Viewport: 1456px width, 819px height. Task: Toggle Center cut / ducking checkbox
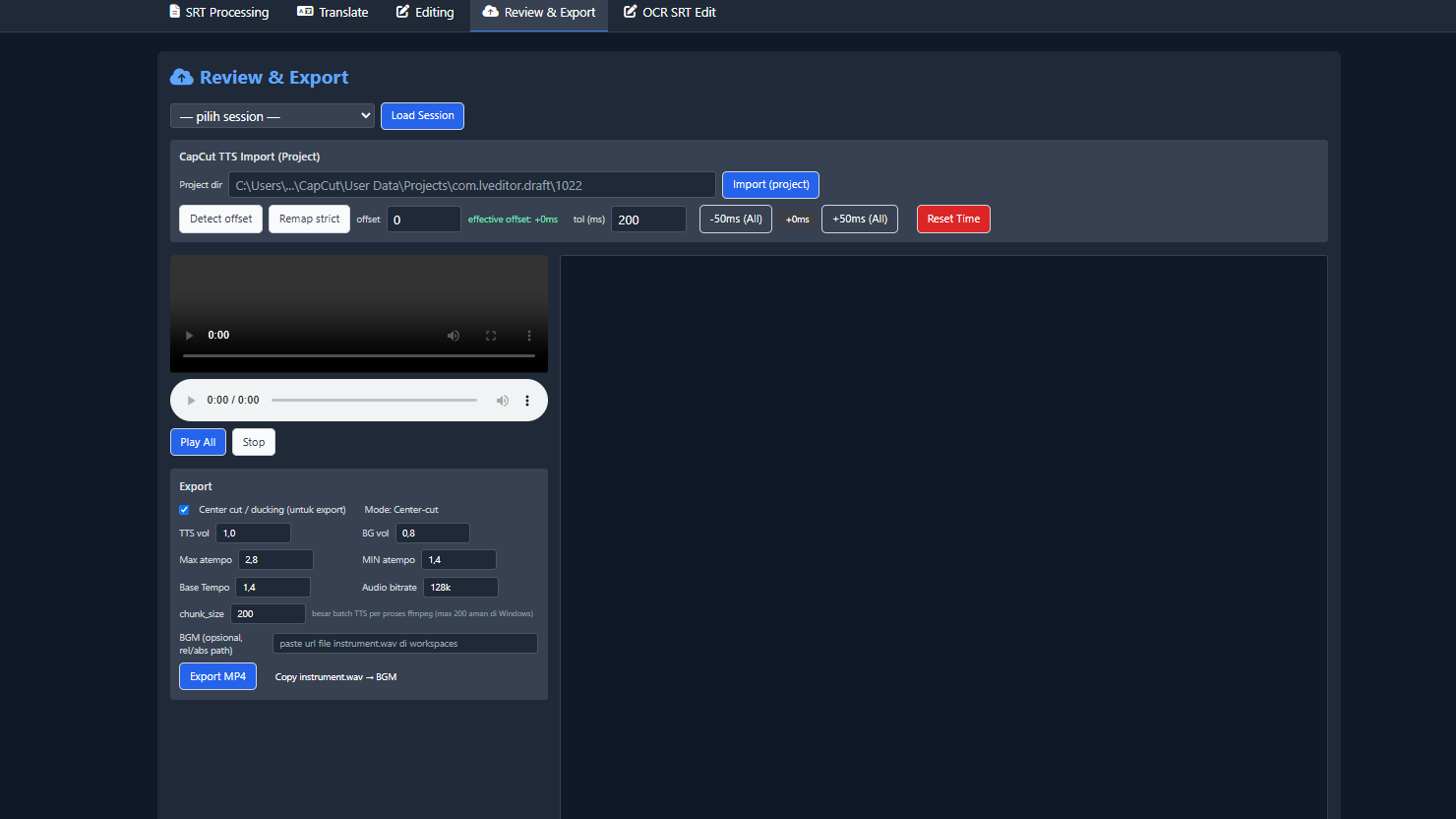coord(184,510)
